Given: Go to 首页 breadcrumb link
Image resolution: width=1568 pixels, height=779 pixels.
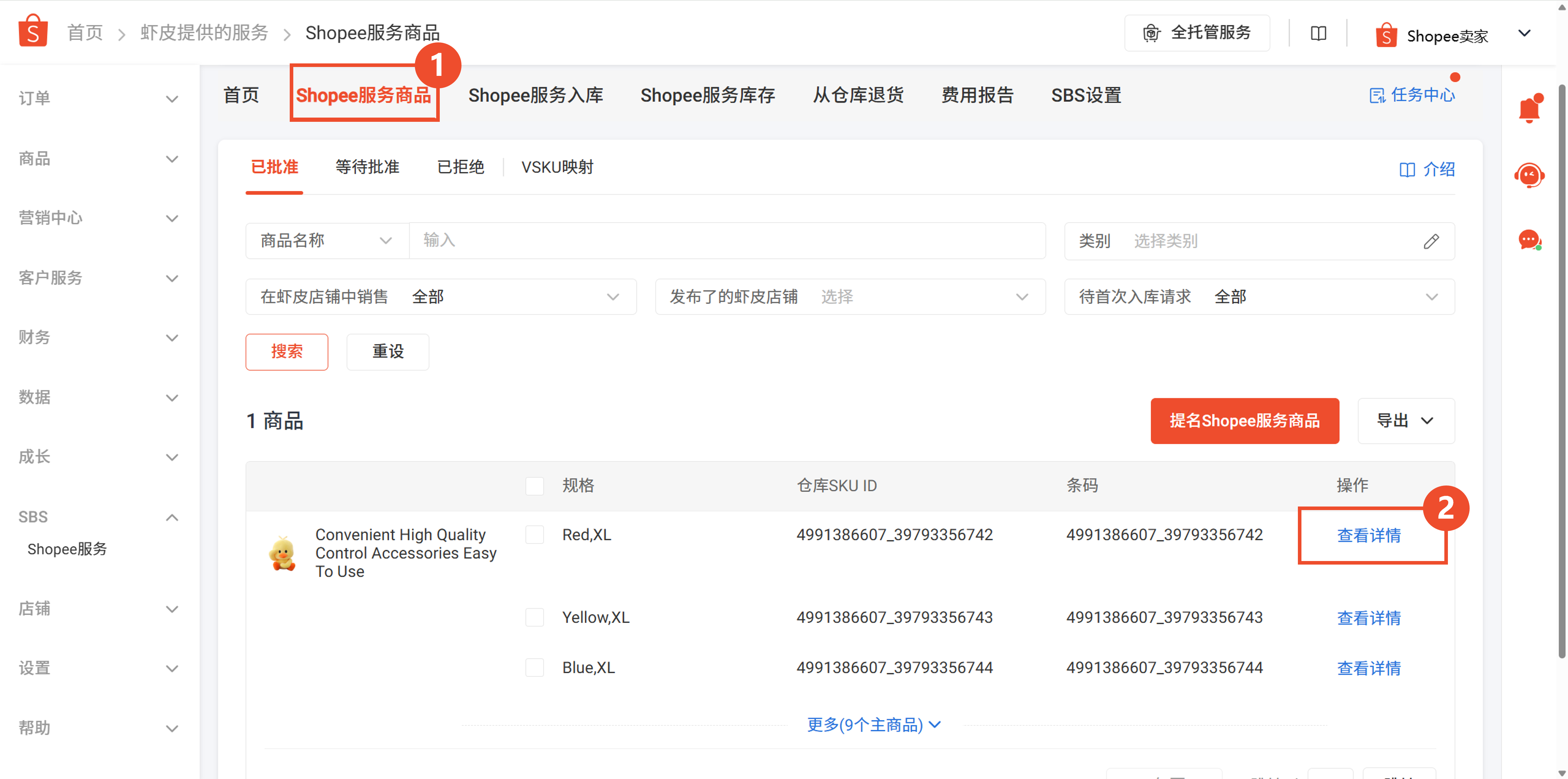Looking at the screenshot, I should [x=84, y=33].
